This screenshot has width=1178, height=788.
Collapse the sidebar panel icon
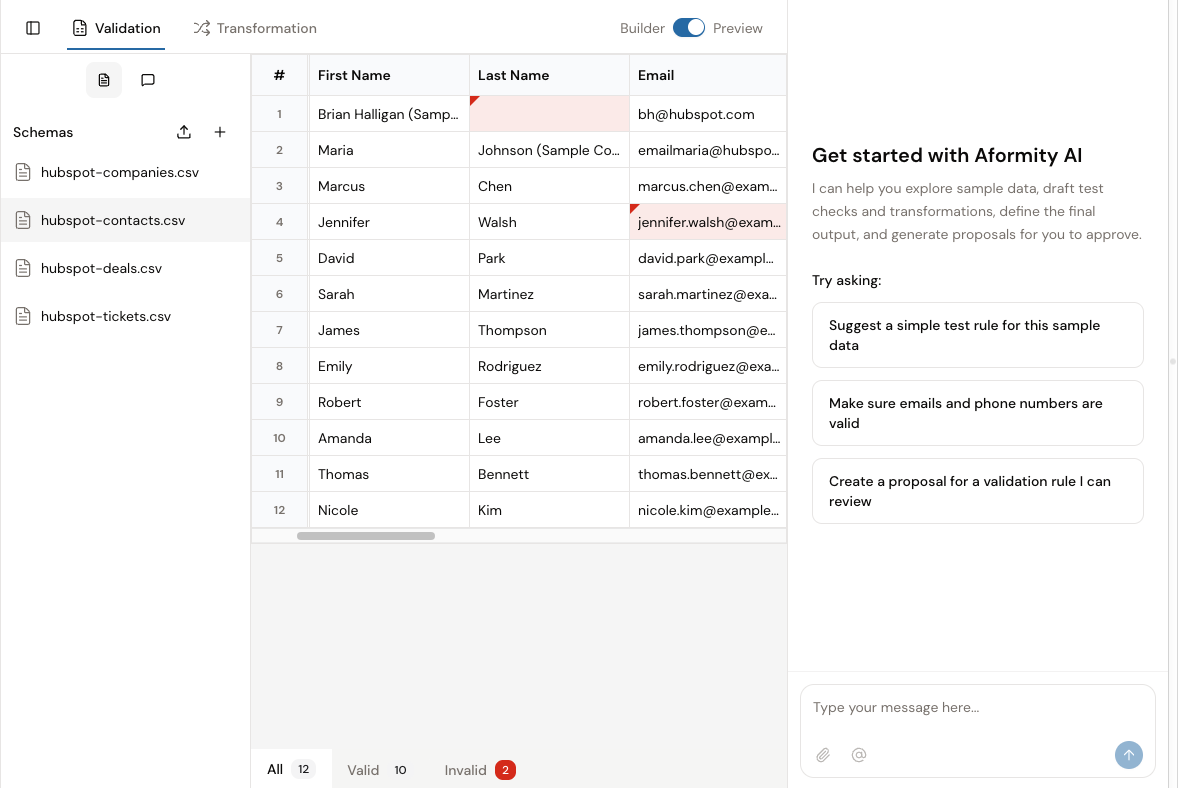[33, 28]
